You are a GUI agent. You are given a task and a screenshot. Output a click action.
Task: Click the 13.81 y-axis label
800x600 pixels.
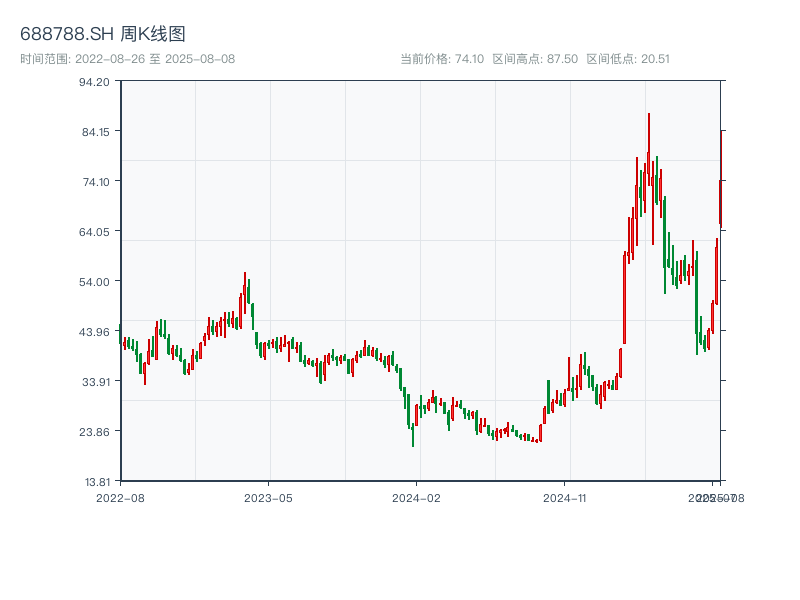(94, 481)
